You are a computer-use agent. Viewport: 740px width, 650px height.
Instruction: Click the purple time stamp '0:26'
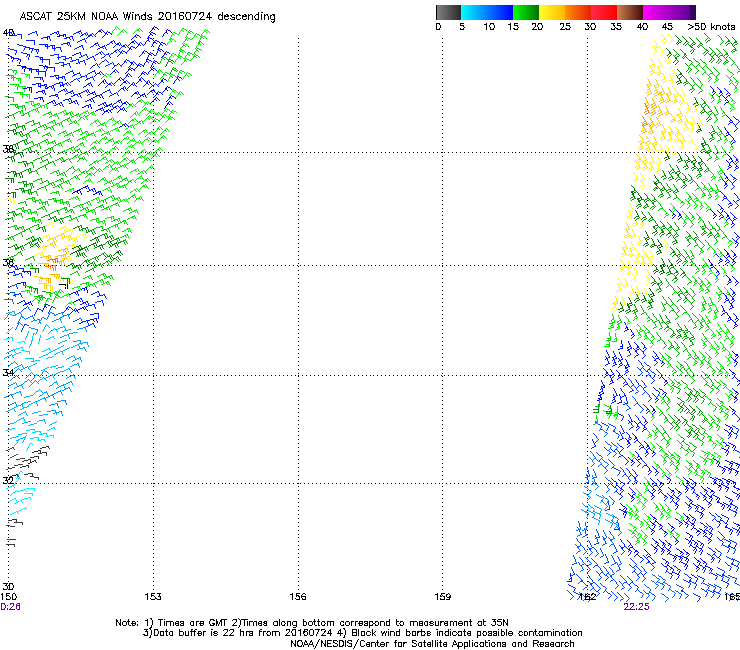coord(10,607)
